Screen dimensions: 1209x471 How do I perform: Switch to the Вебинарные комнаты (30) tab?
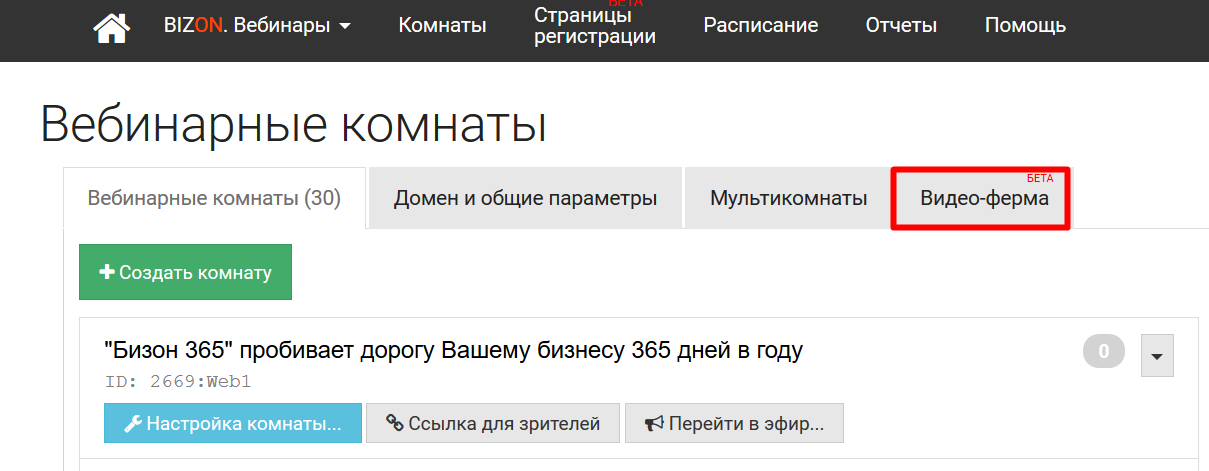coord(214,198)
